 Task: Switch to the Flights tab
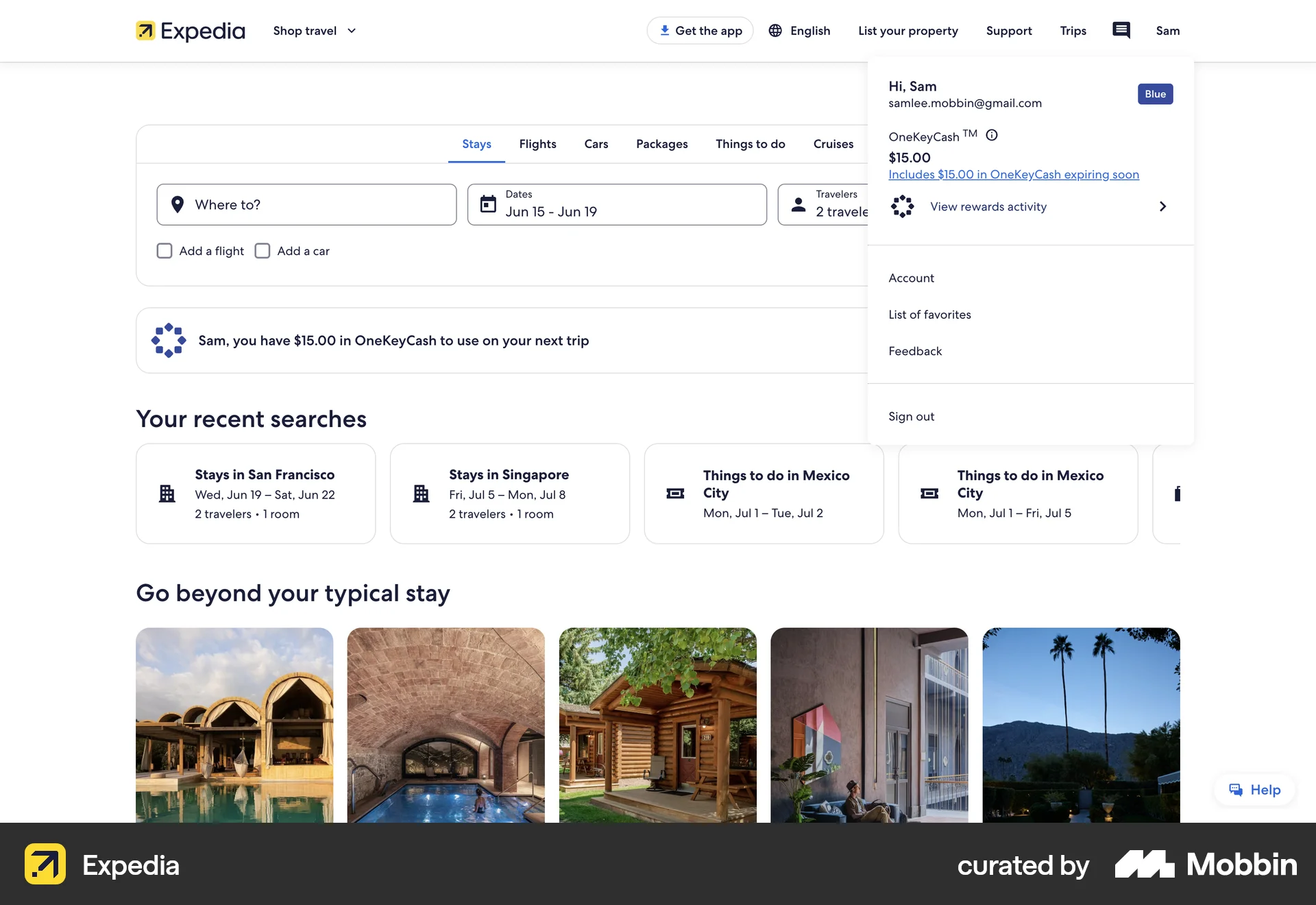537,144
